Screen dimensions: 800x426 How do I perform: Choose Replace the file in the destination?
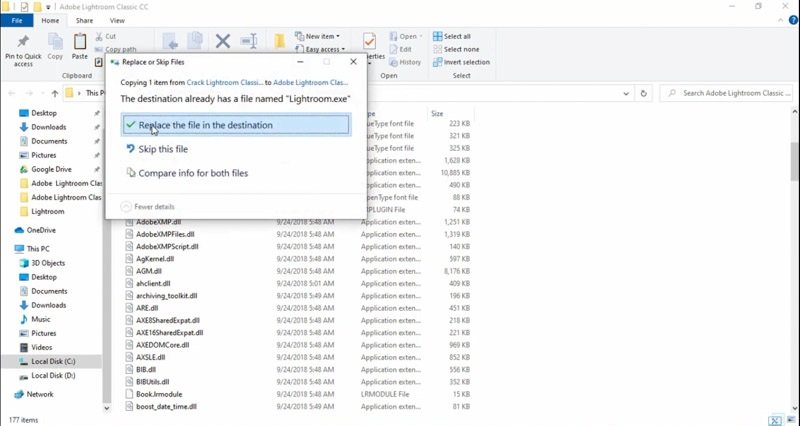tap(236, 125)
